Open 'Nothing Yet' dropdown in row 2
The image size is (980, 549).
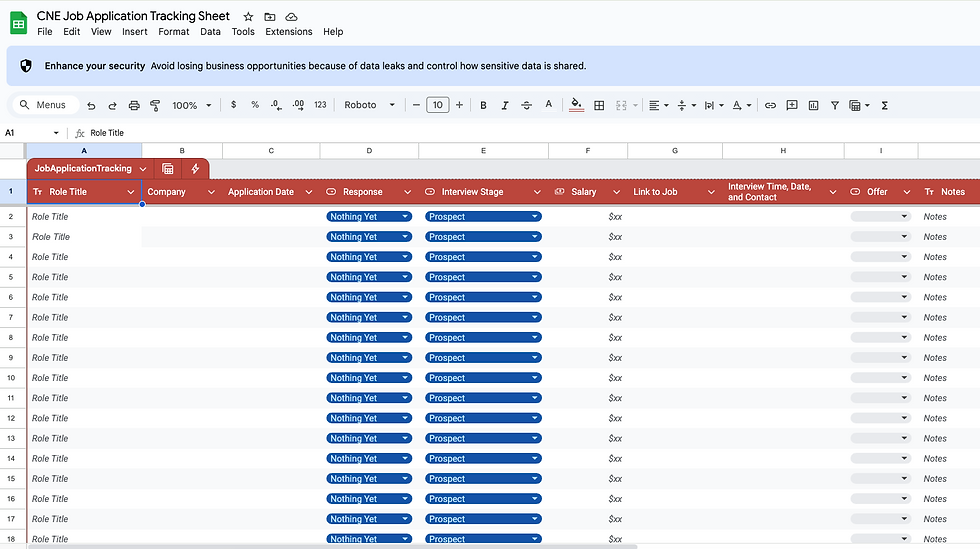369,216
